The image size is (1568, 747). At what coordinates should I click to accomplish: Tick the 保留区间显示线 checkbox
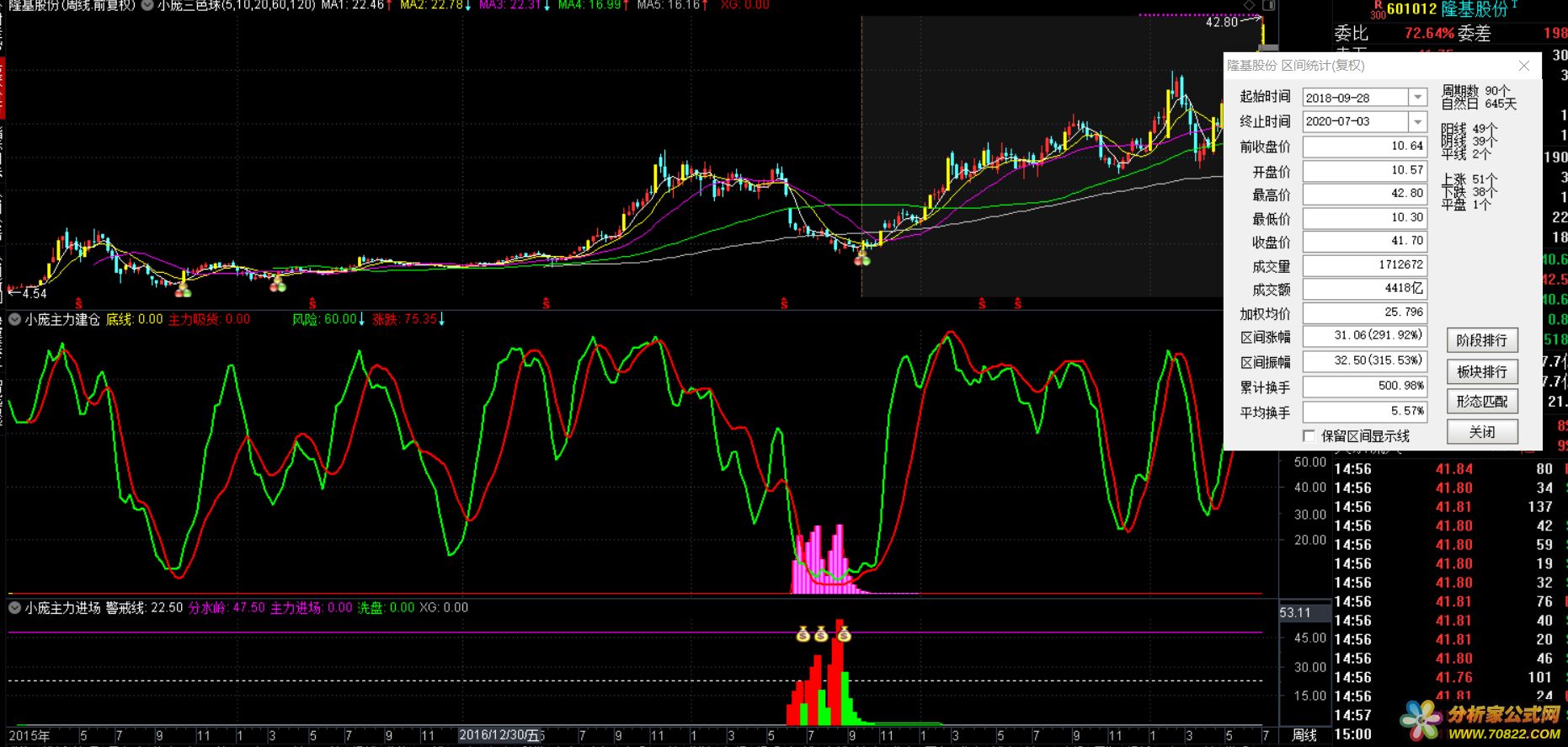click(x=1309, y=435)
